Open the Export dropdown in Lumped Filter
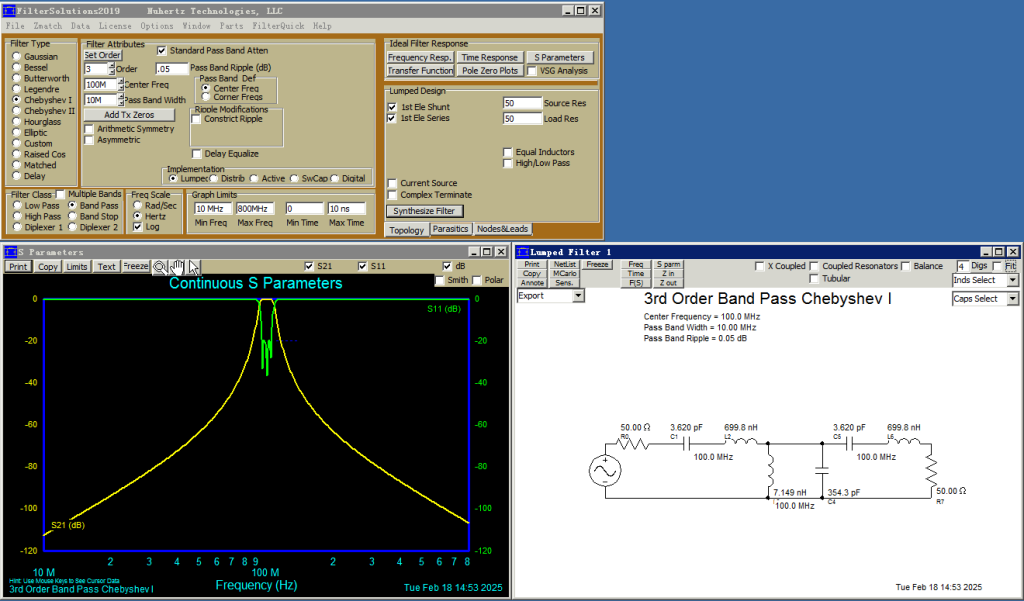Image resolution: width=1024 pixels, height=601 pixels. [x=578, y=296]
